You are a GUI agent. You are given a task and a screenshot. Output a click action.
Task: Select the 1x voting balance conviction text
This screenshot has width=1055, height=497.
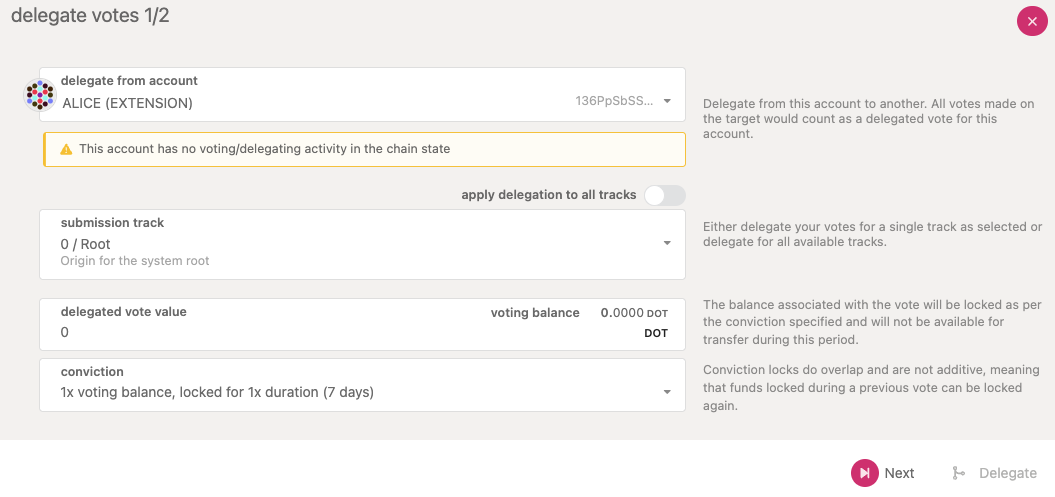click(x=217, y=392)
